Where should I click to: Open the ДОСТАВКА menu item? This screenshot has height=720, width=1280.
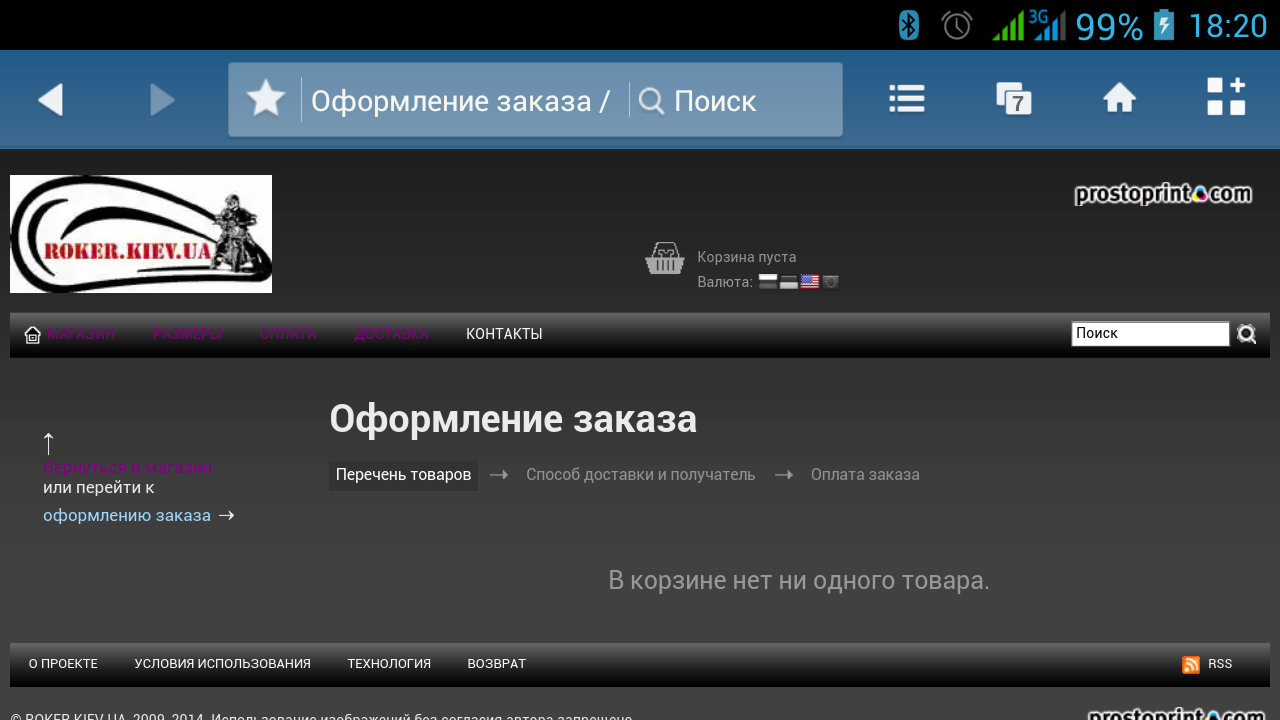pos(391,334)
